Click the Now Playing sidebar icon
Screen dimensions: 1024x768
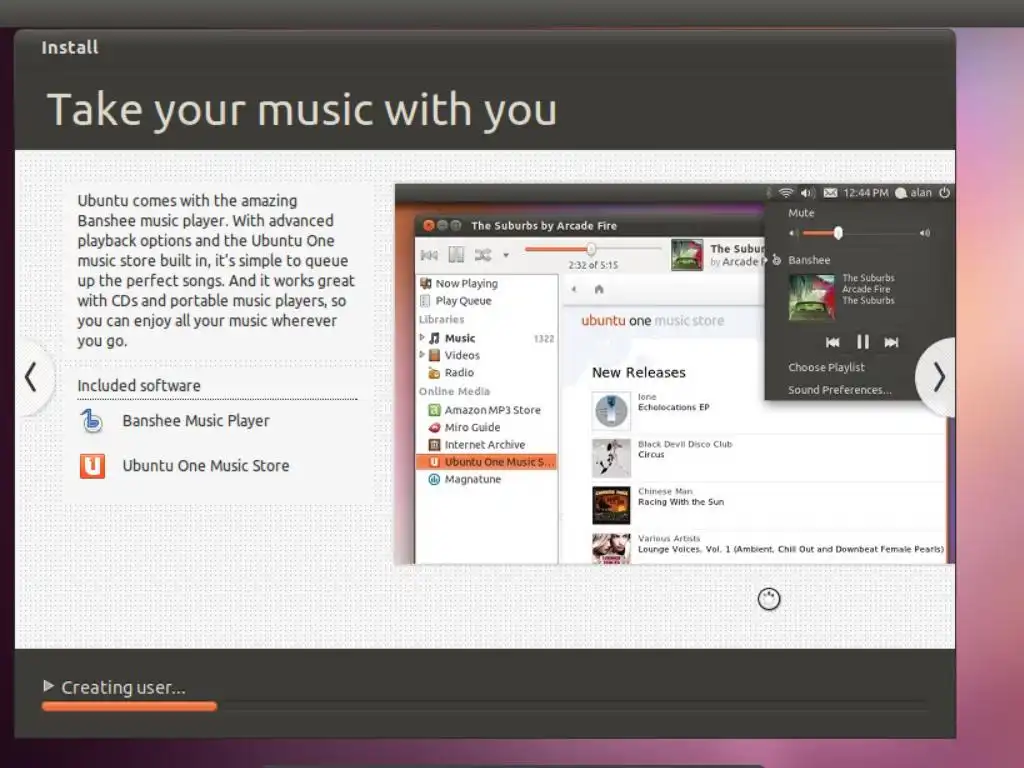[426, 283]
